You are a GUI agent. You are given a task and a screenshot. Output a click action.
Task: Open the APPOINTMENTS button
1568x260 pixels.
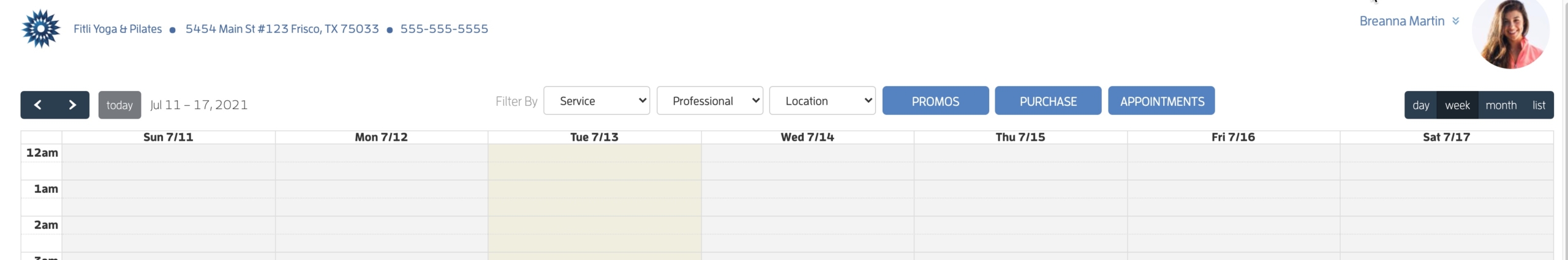coord(1161,101)
